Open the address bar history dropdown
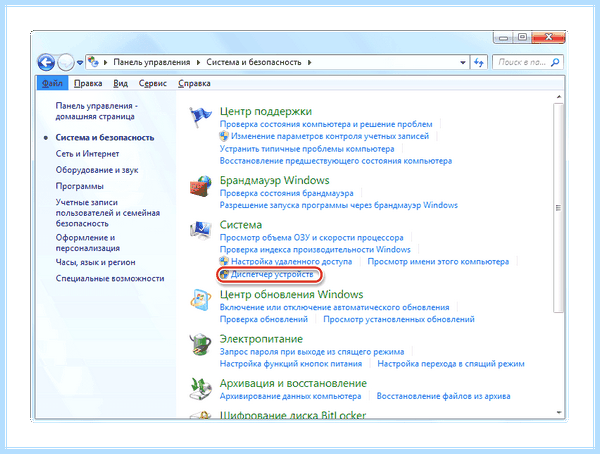This screenshot has height=454, width=600. 463,62
